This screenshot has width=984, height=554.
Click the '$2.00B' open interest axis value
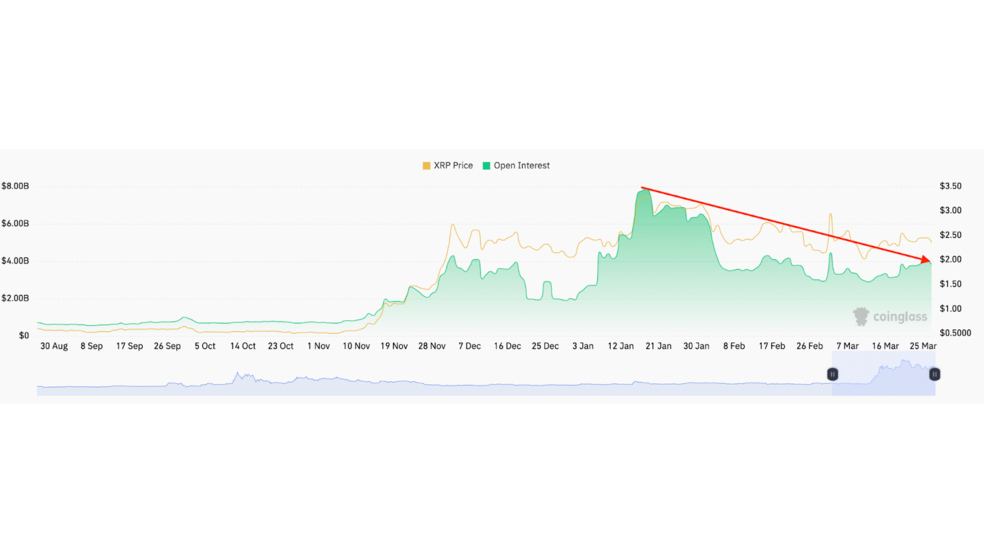pos(15,298)
